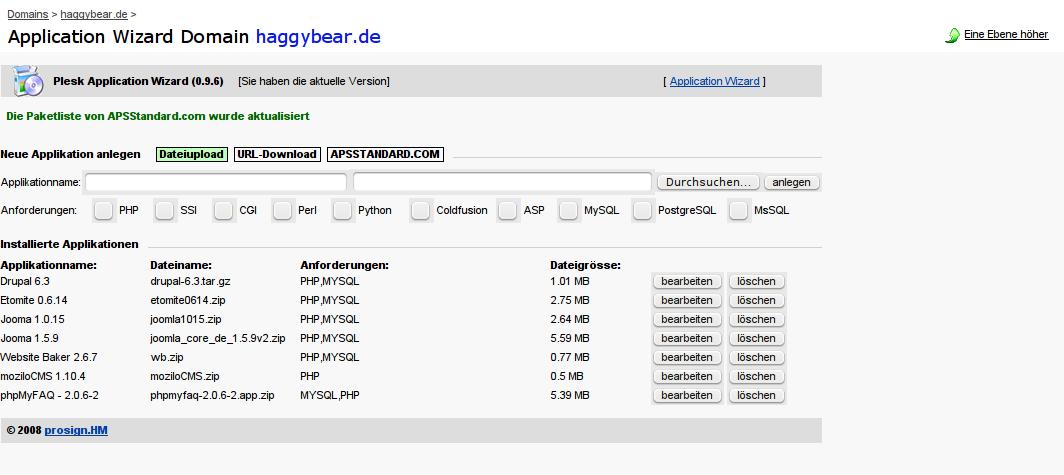Go up via Eine Ebene höher link
The width and height of the screenshot is (1064, 475).
[1006, 34]
